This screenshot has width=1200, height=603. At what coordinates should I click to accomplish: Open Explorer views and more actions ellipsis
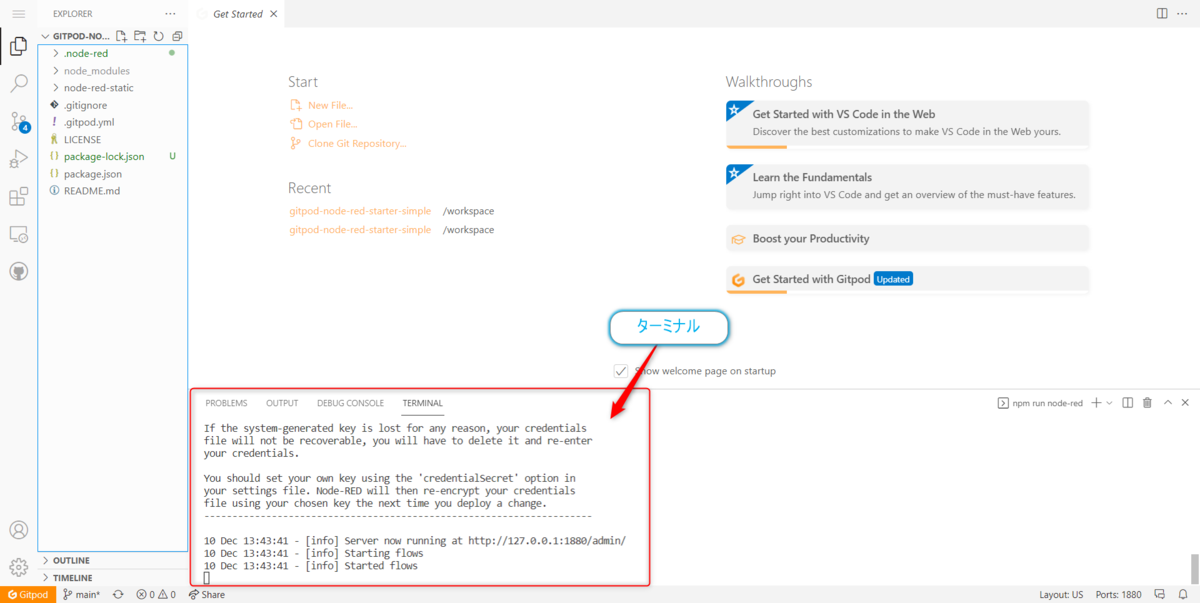pos(169,14)
